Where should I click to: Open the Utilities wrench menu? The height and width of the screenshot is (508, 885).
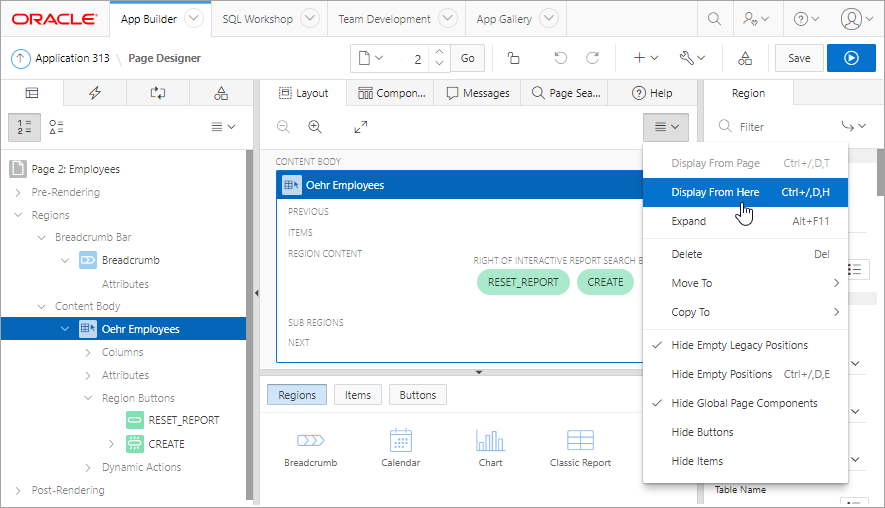click(692, 58)
